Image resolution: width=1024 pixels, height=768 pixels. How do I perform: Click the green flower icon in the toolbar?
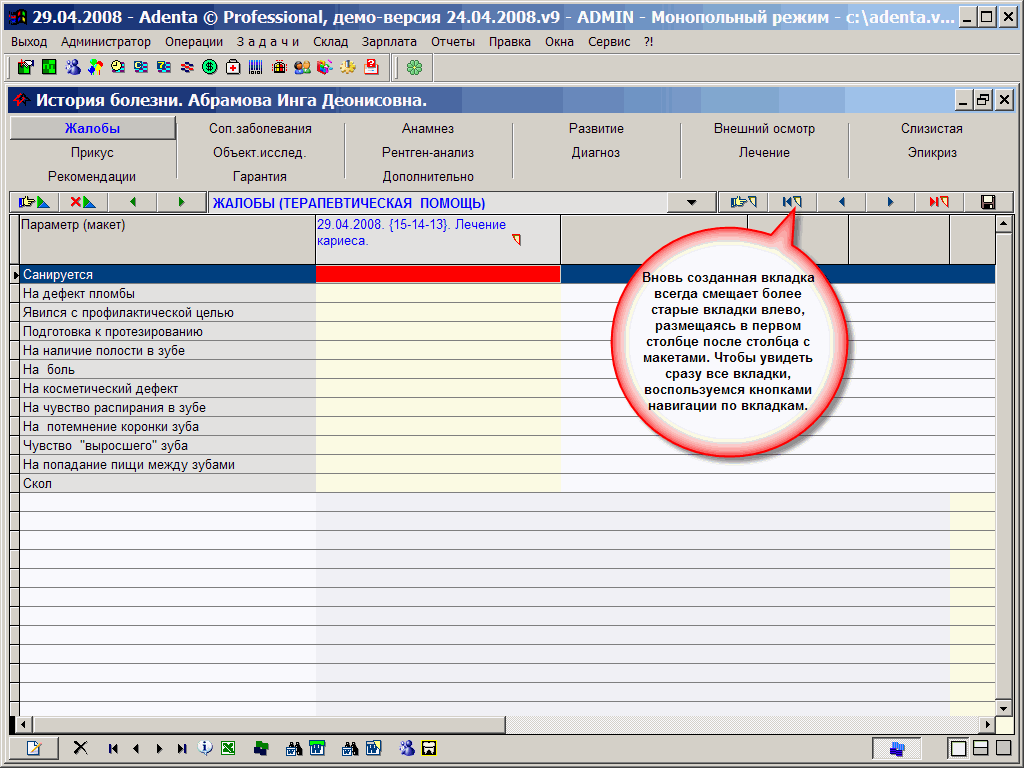pos(414,67)
